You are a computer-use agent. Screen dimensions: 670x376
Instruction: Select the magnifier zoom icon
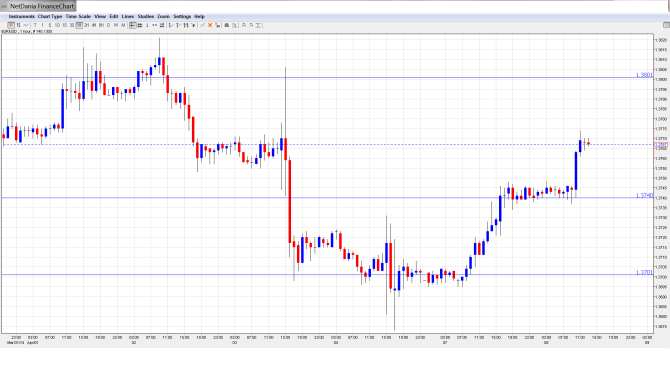235,25
